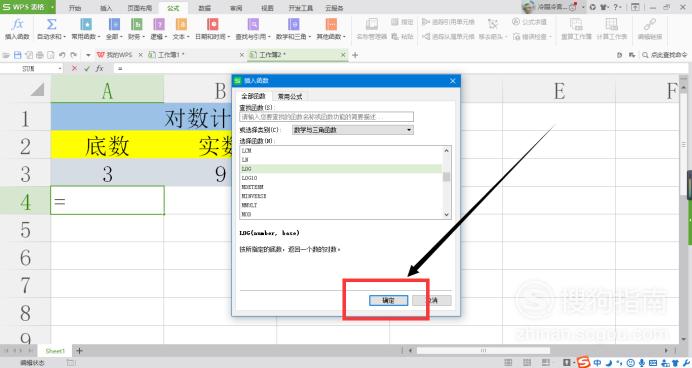This screenshot has width=692, height=368.
Task: Click the 点此查找命令 search box
Action: [x=665, y=55]
